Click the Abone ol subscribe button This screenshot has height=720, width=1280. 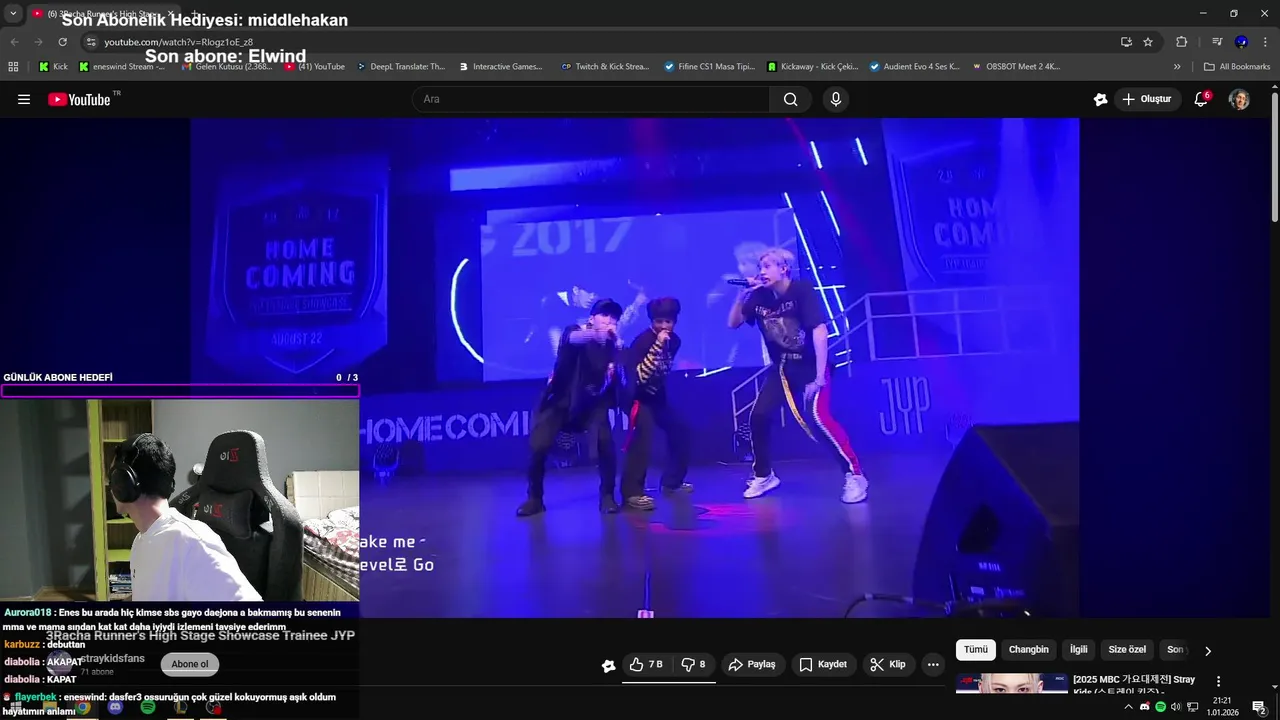click(x=190, y=664)
